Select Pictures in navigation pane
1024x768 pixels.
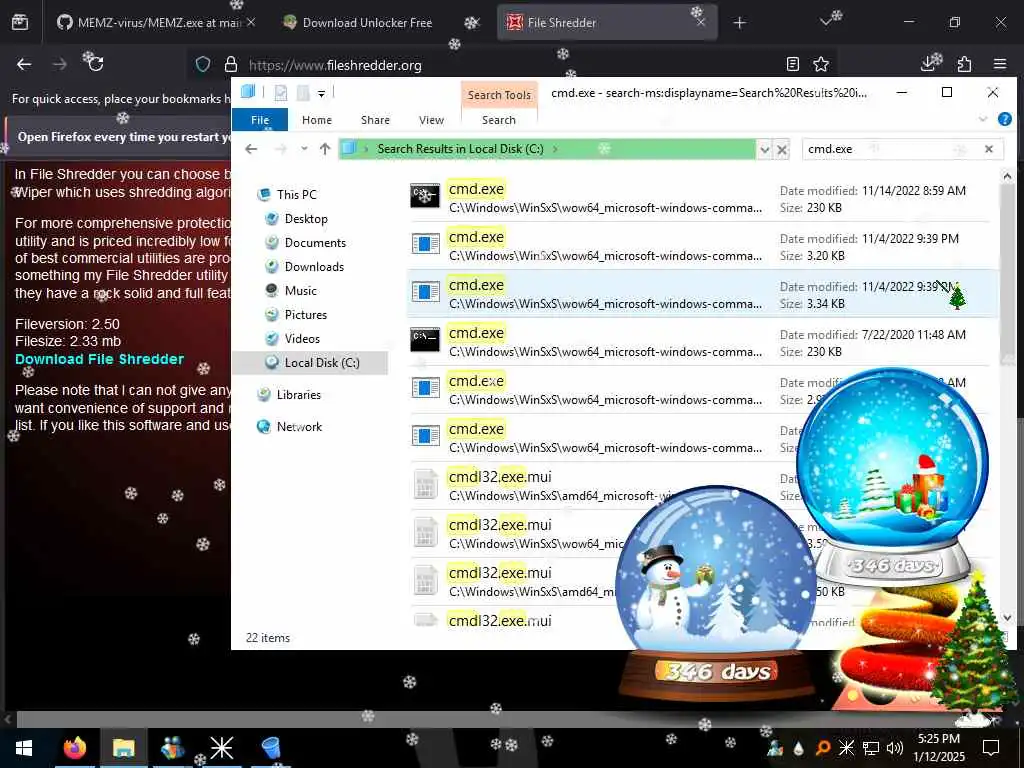[306, 315]
